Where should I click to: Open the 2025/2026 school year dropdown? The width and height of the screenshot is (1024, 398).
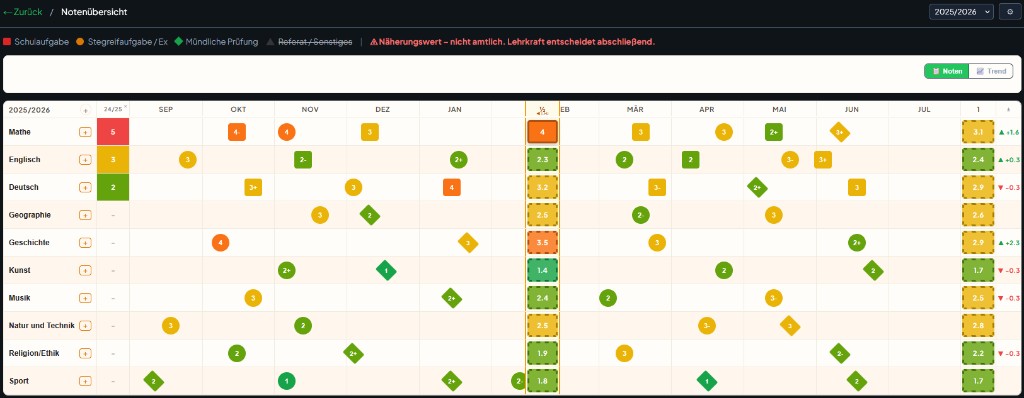961,12
